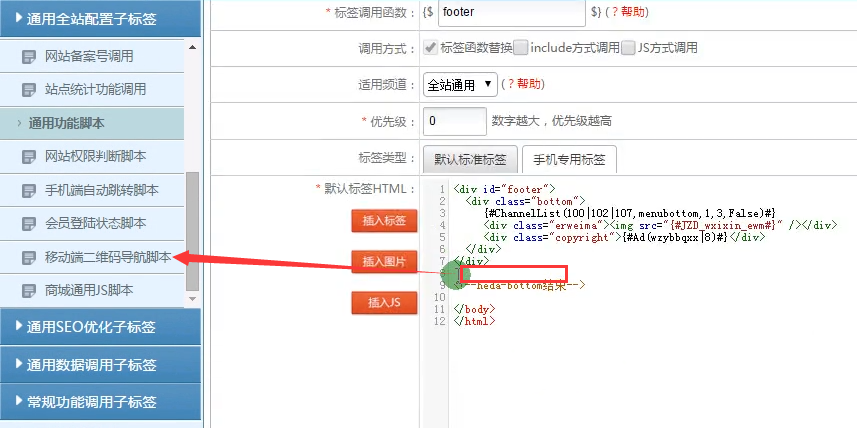
Task: Enable the JS方式调用 checkbox
Action: click(628, 47)
